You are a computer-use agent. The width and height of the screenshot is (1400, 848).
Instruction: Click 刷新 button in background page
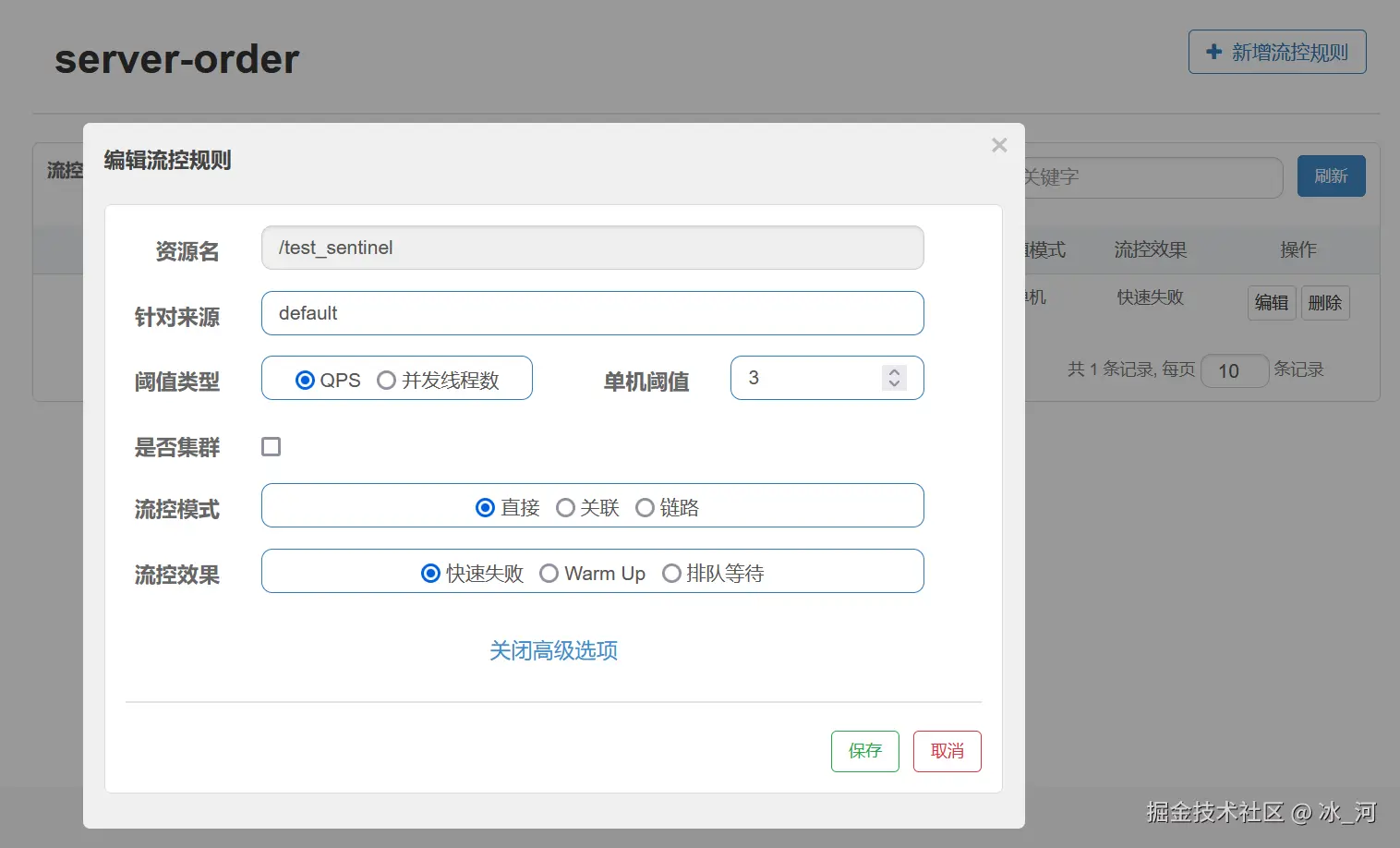(1331, 176)
